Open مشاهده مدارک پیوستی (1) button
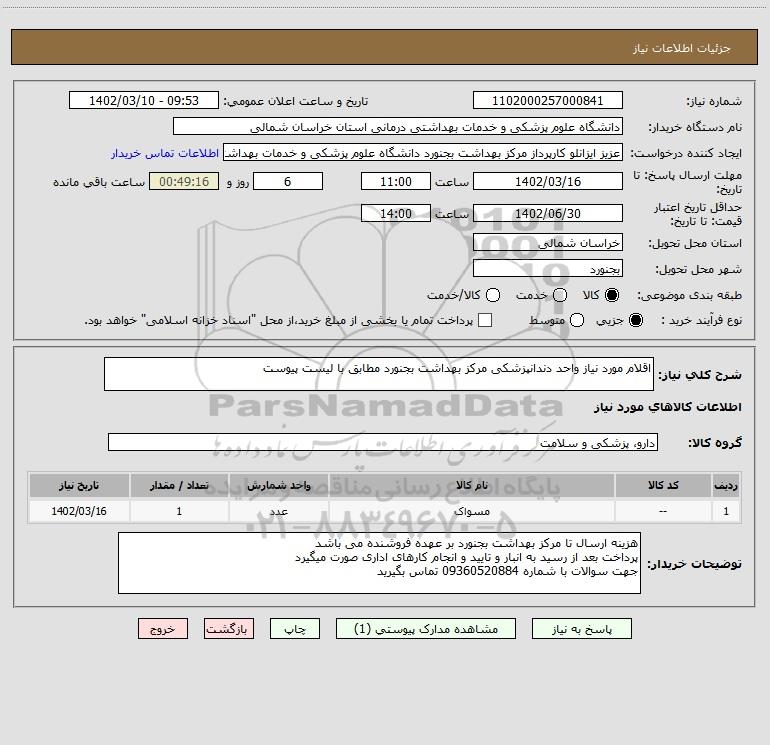Image resolution: width=770 pixels, height=745 pixels. (x=426, y=629)
